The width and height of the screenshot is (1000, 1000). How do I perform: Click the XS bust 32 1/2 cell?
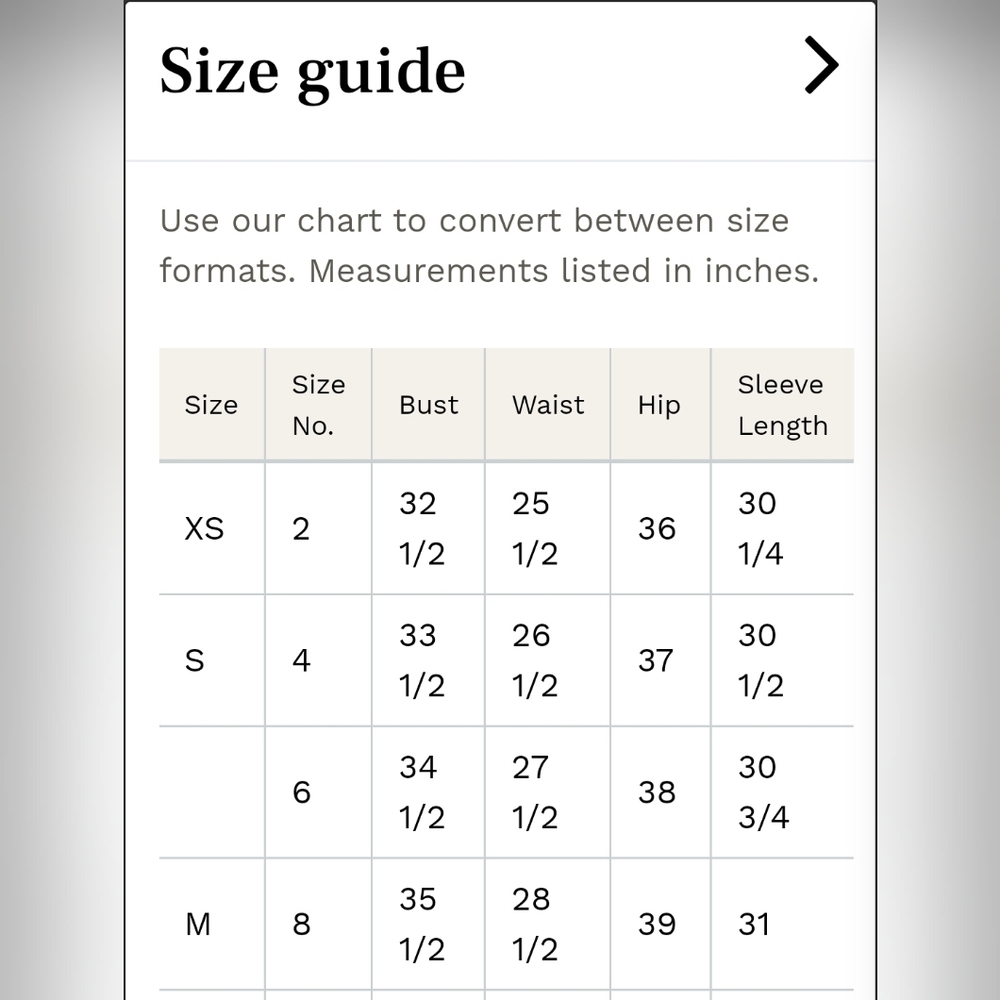(x=429, y=528)
